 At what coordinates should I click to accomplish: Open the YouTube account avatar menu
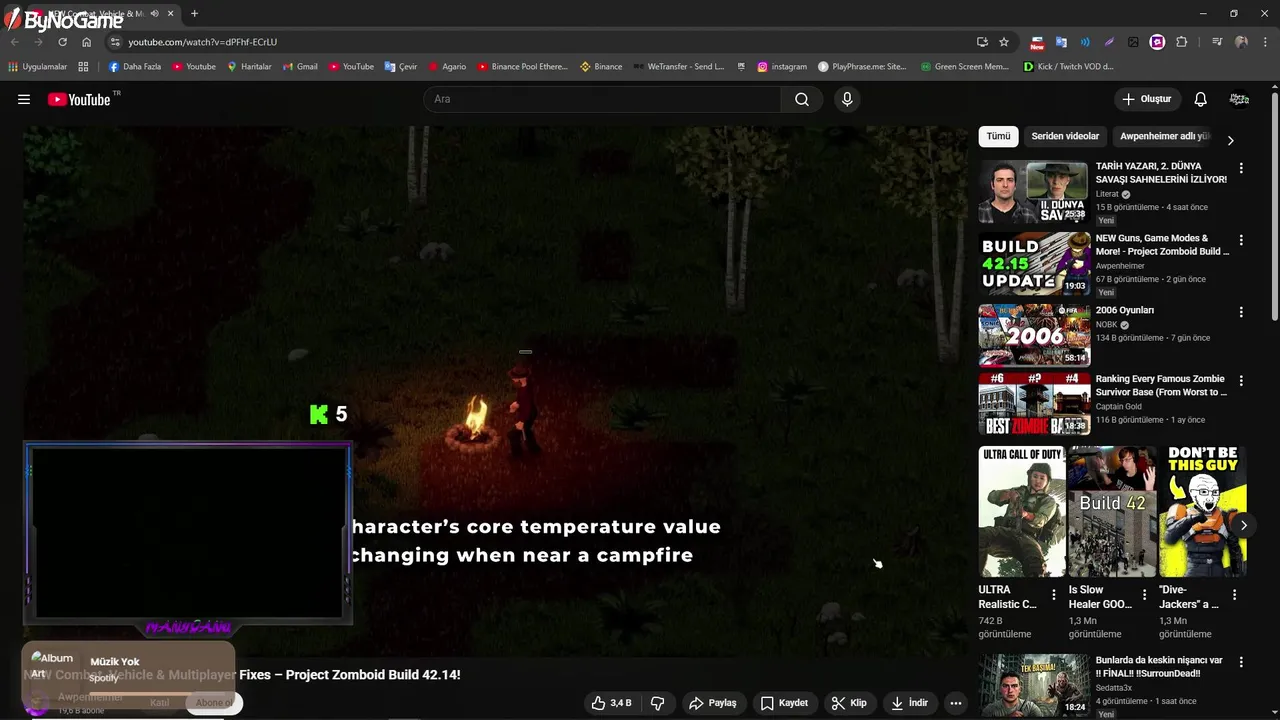1239,99
